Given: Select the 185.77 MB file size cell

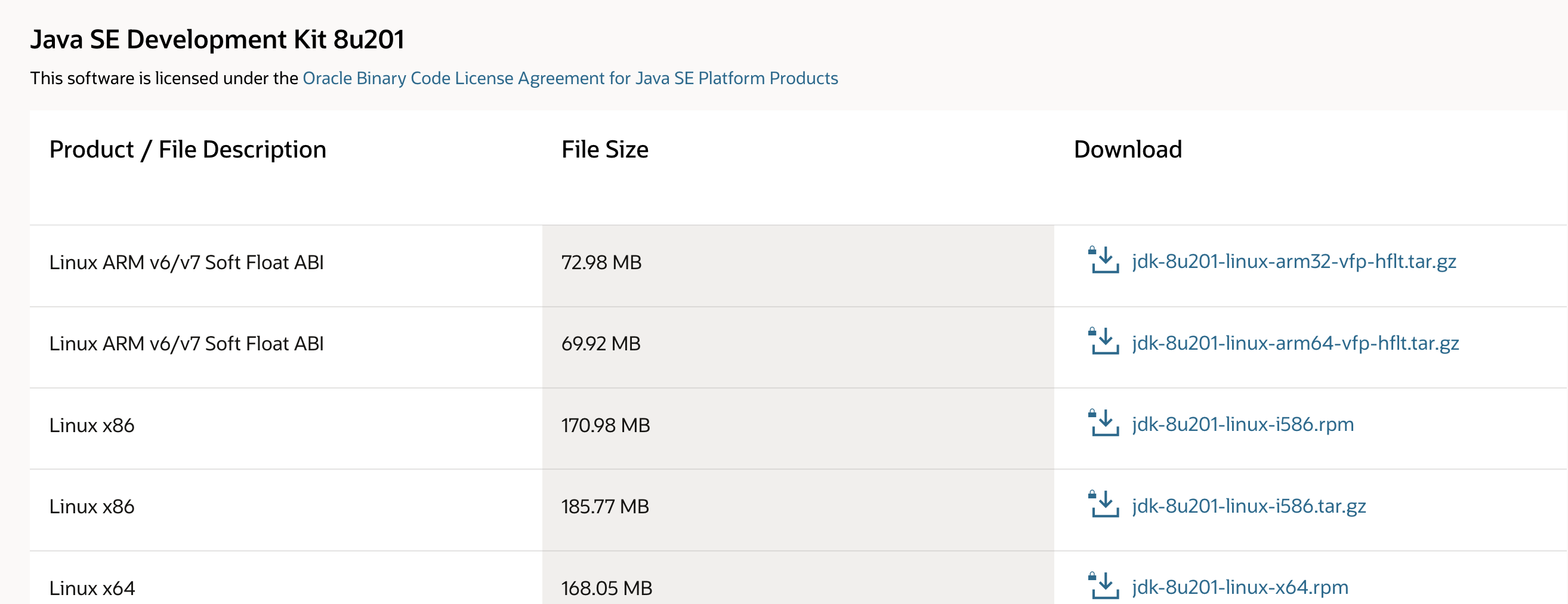Looking at the screenshot, I should coord(798,510).
